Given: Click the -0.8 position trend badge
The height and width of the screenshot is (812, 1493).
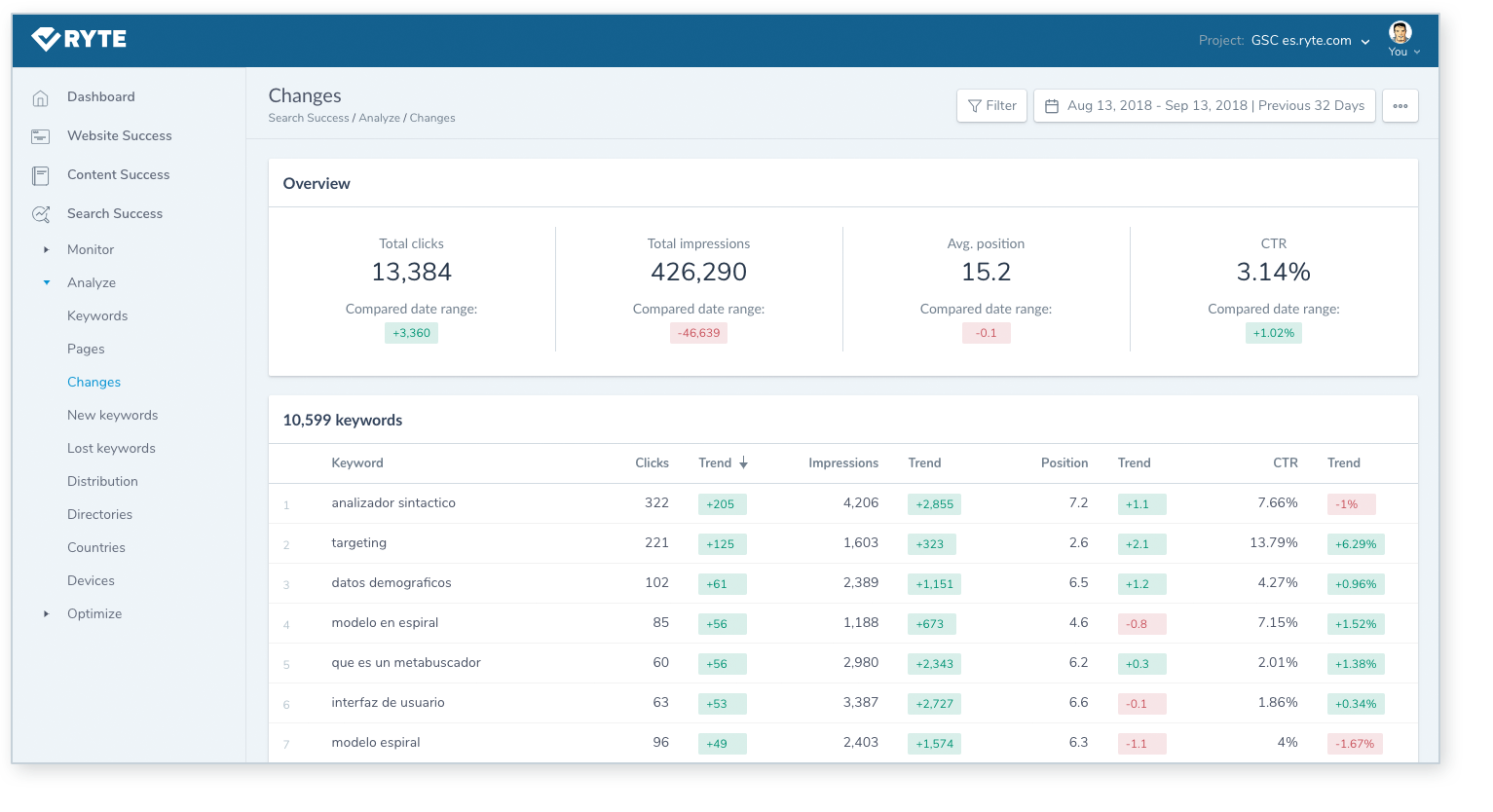Looking at the screenshot, I should point(1141,624).
